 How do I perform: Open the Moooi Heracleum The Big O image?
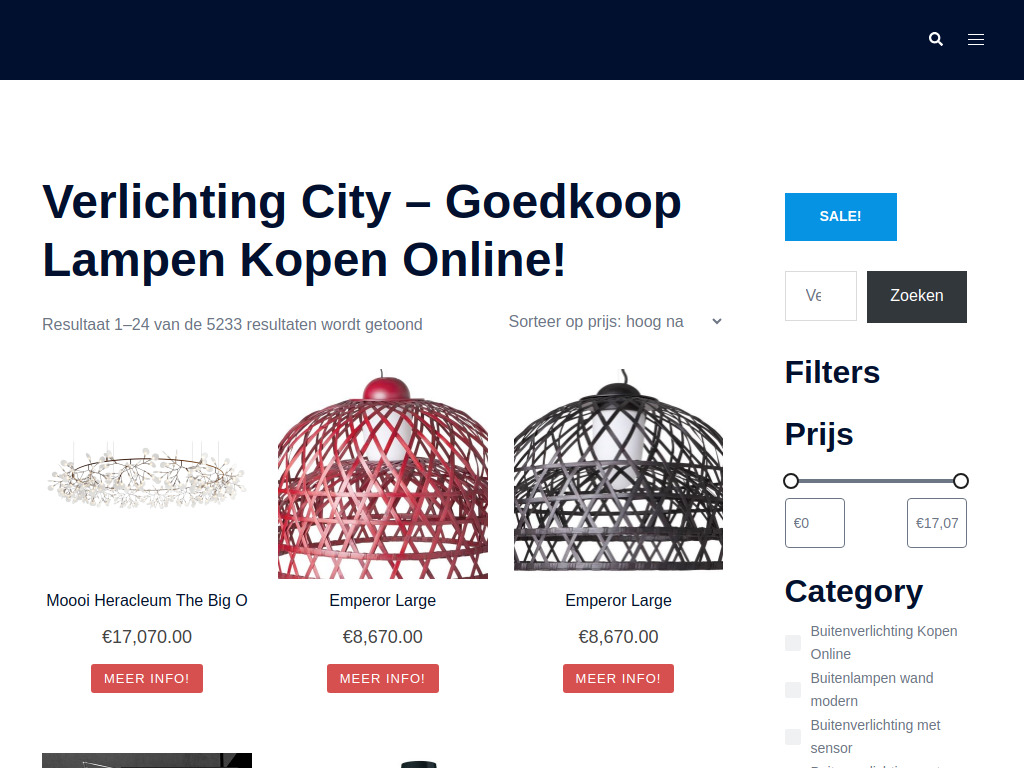click(147, 474)
